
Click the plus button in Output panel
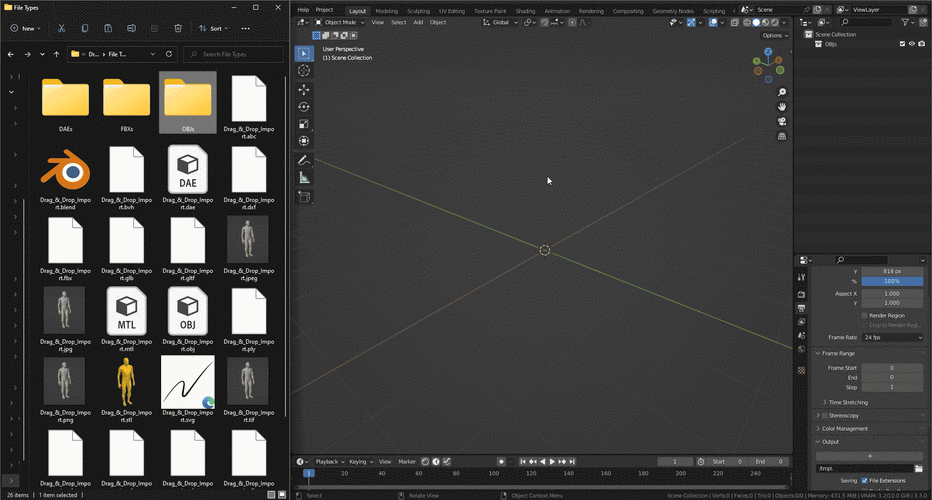pyautogui.click(x=870, y=456)
